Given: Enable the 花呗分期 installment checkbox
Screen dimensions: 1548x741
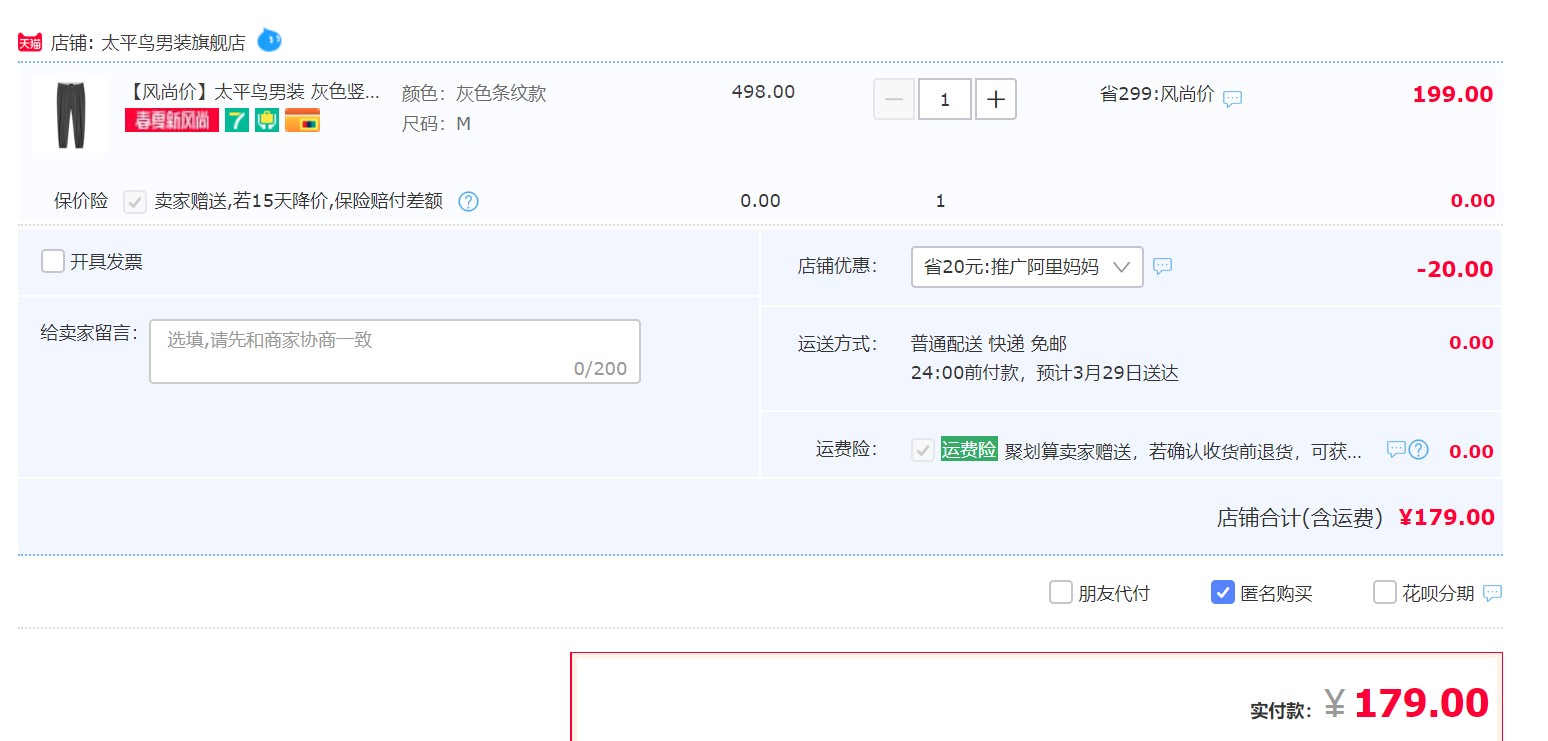Looking at the screenshot, I should pos(1385,593).
